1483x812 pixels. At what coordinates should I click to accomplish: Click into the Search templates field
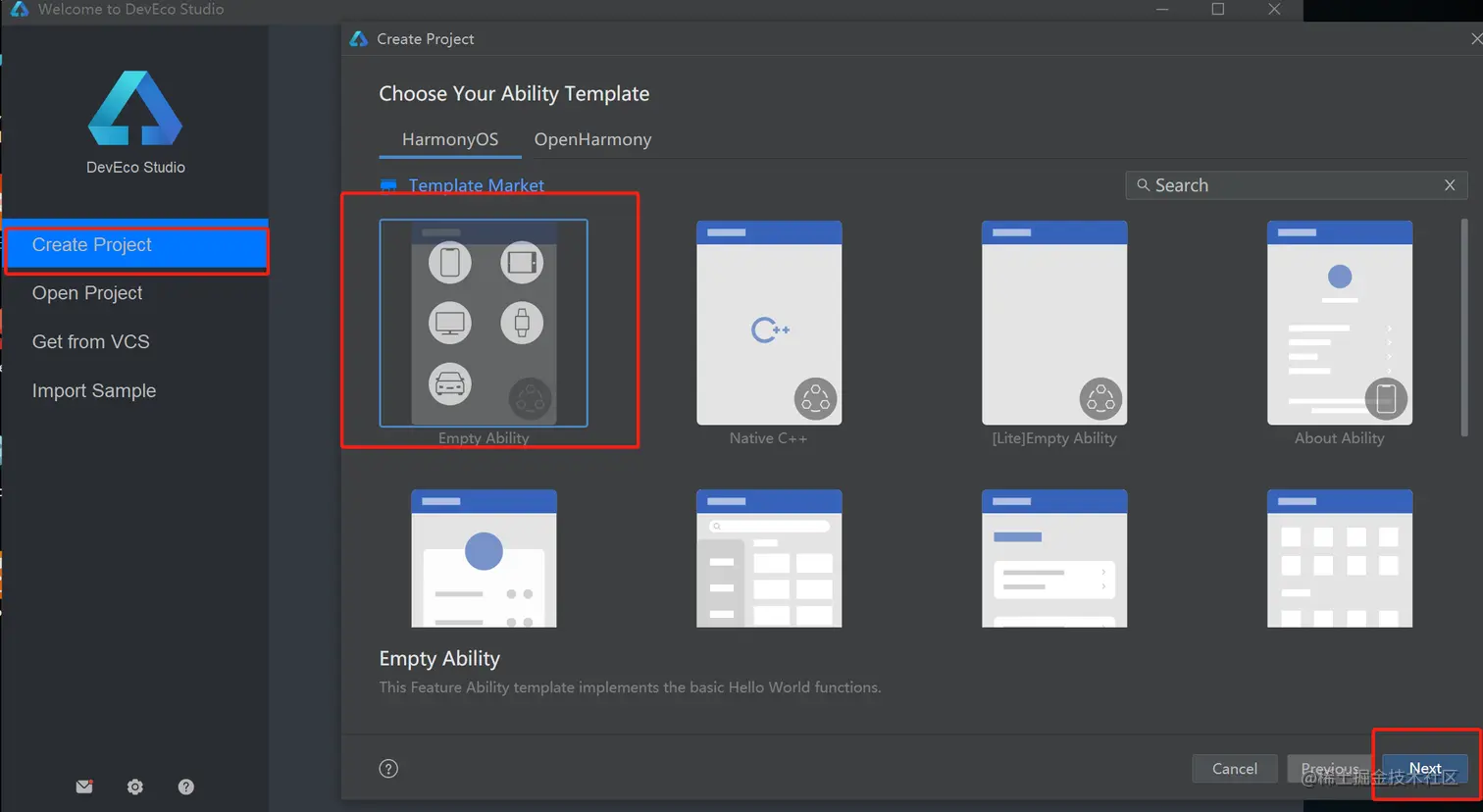coord(1297,185)
